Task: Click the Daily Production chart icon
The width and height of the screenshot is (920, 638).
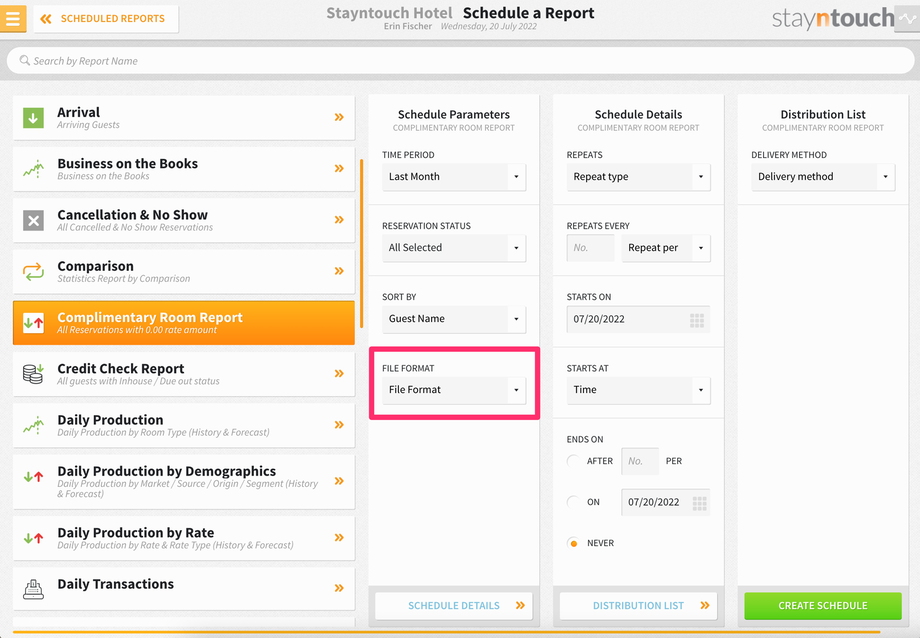Action: point(33,425)
